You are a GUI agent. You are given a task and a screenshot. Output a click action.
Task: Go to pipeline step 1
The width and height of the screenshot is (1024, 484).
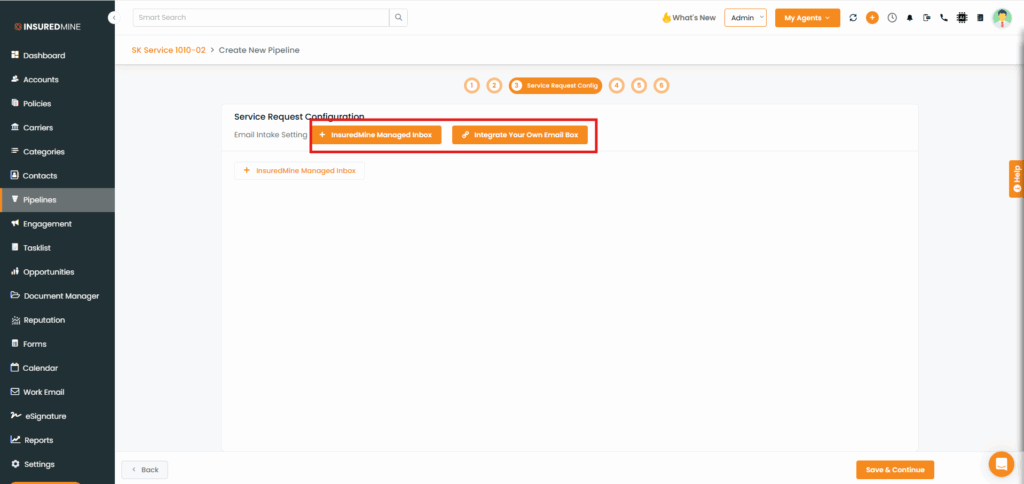tap(471, 86)
